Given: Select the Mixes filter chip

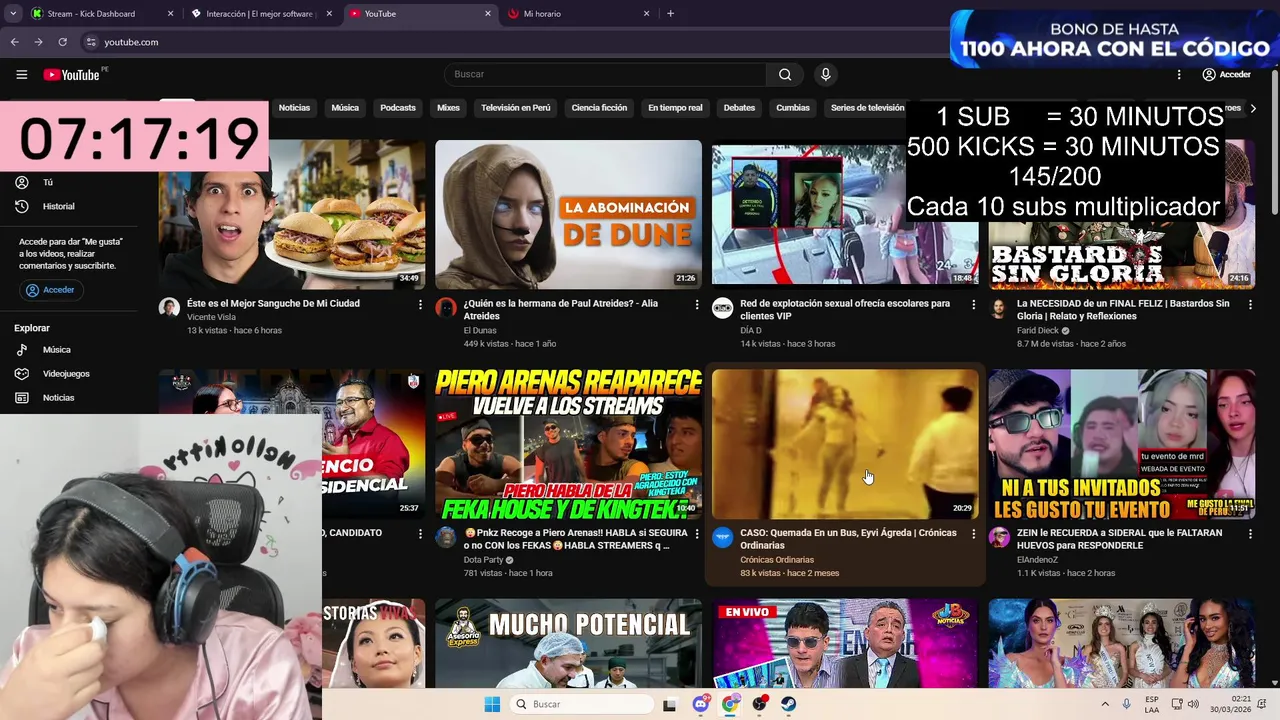Looking at the screenshot, I should (448, 108).
